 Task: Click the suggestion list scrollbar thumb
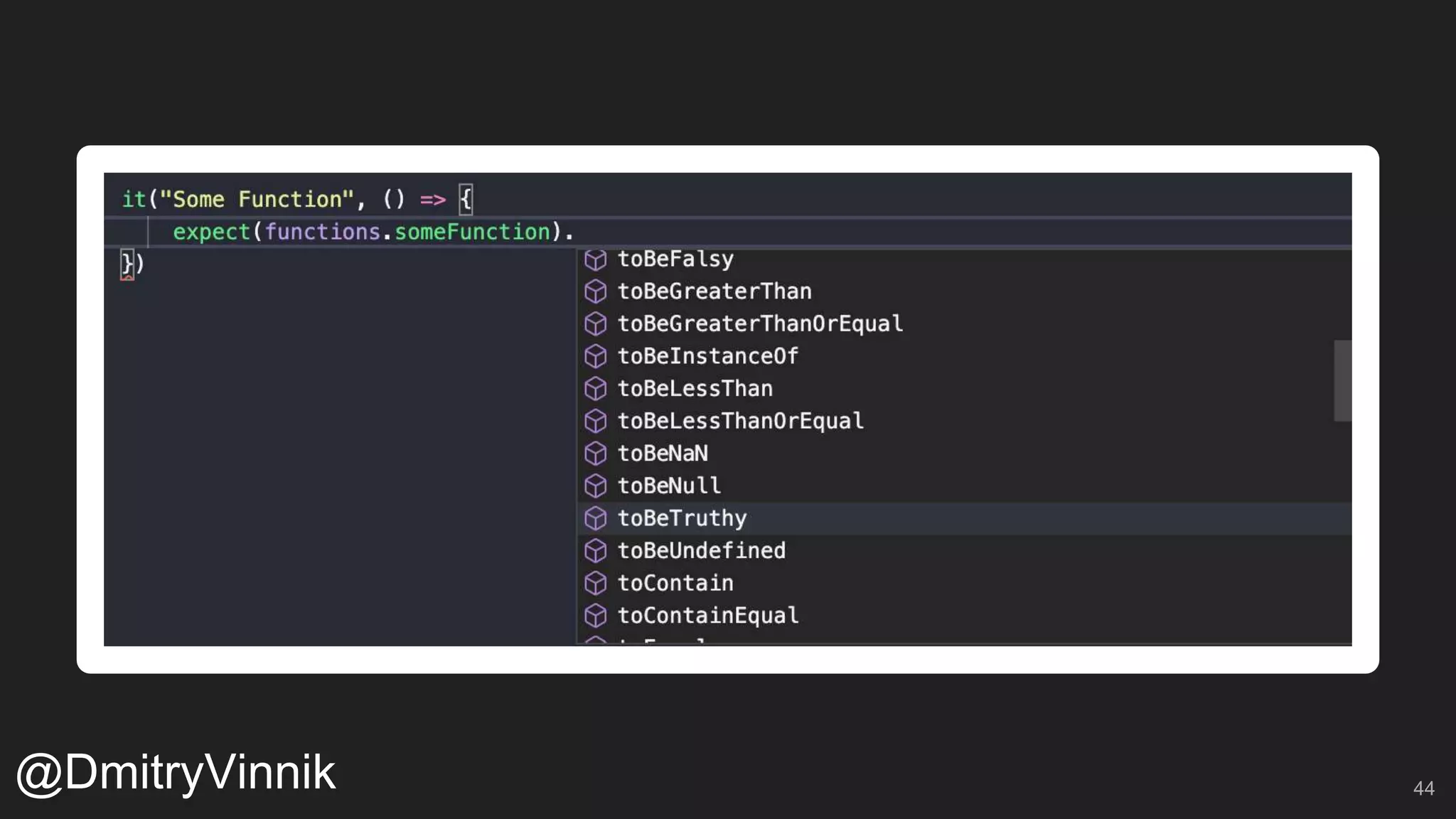pyautogui.click(x=1342, y=380)
